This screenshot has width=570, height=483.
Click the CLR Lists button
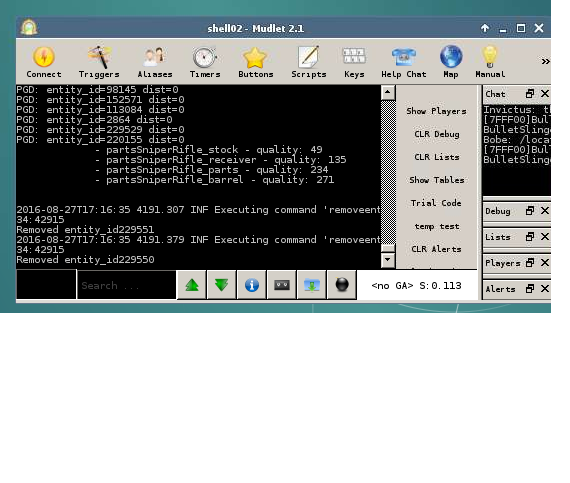pos(436,157)
